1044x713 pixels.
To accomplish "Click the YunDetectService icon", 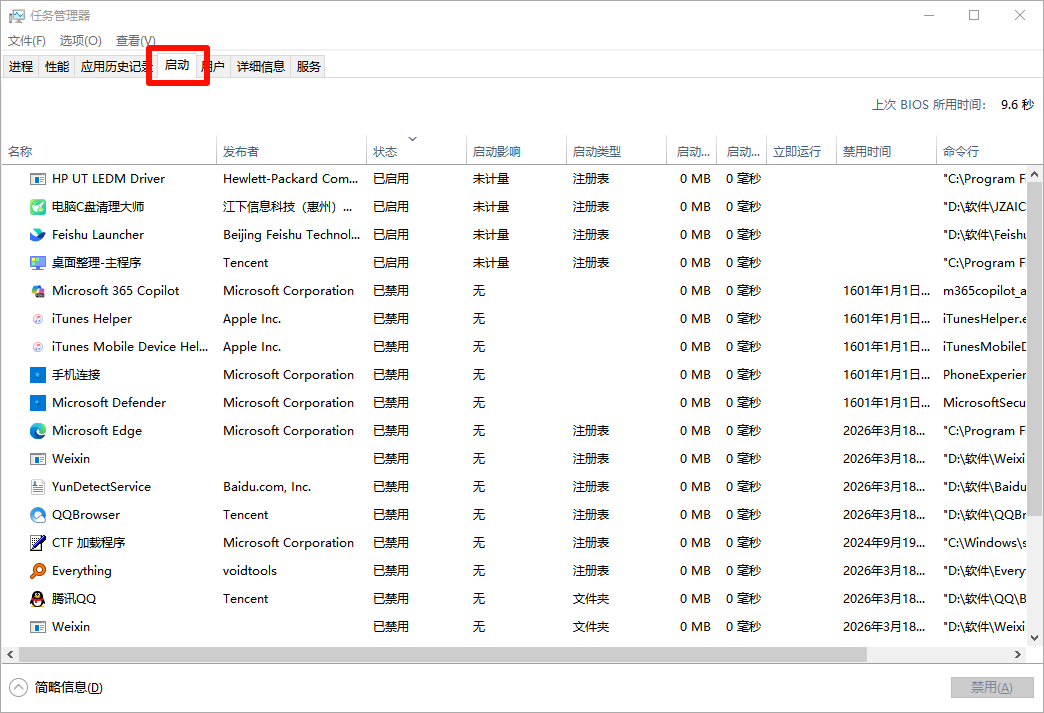I will tap(38, 487).
